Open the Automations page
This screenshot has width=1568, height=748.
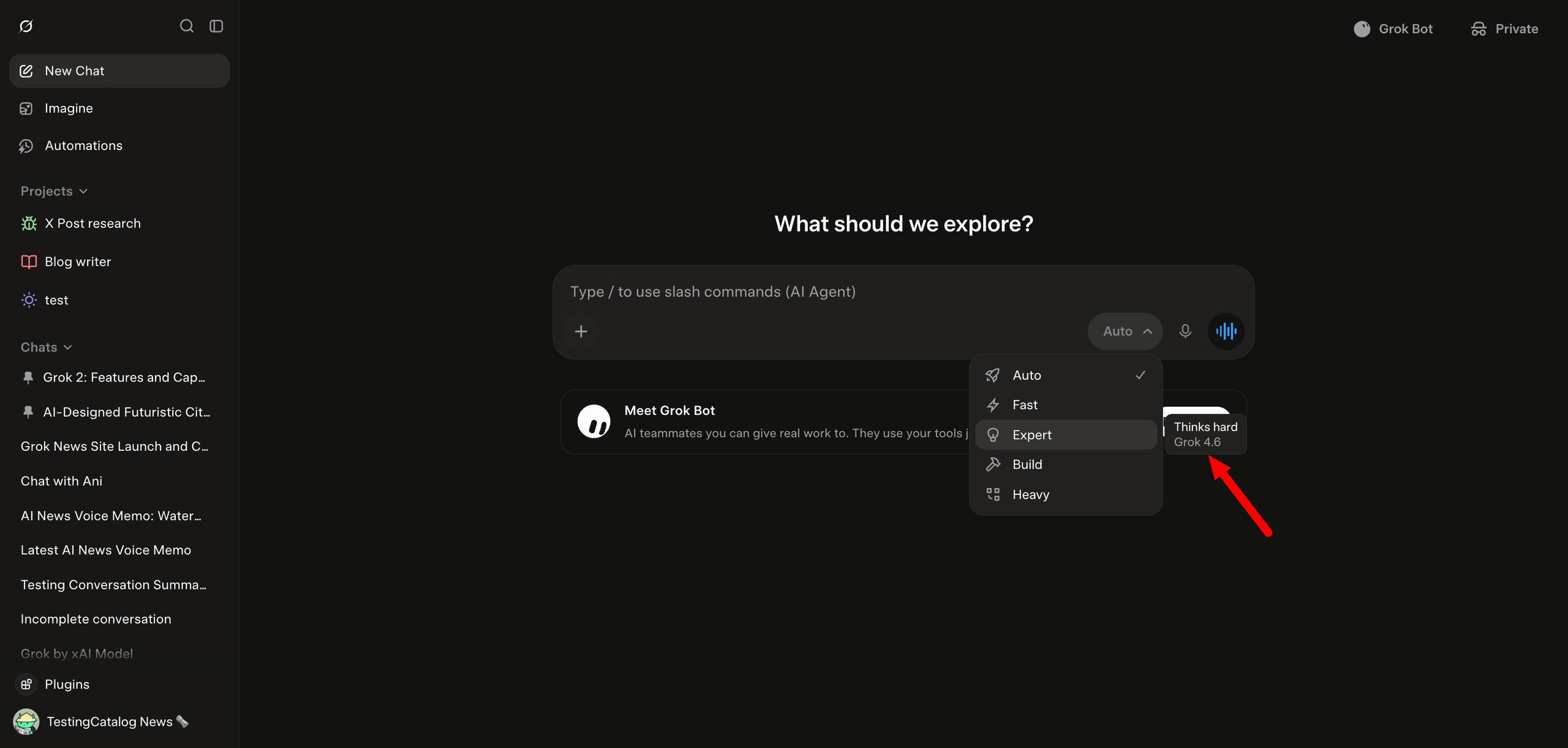119,146
